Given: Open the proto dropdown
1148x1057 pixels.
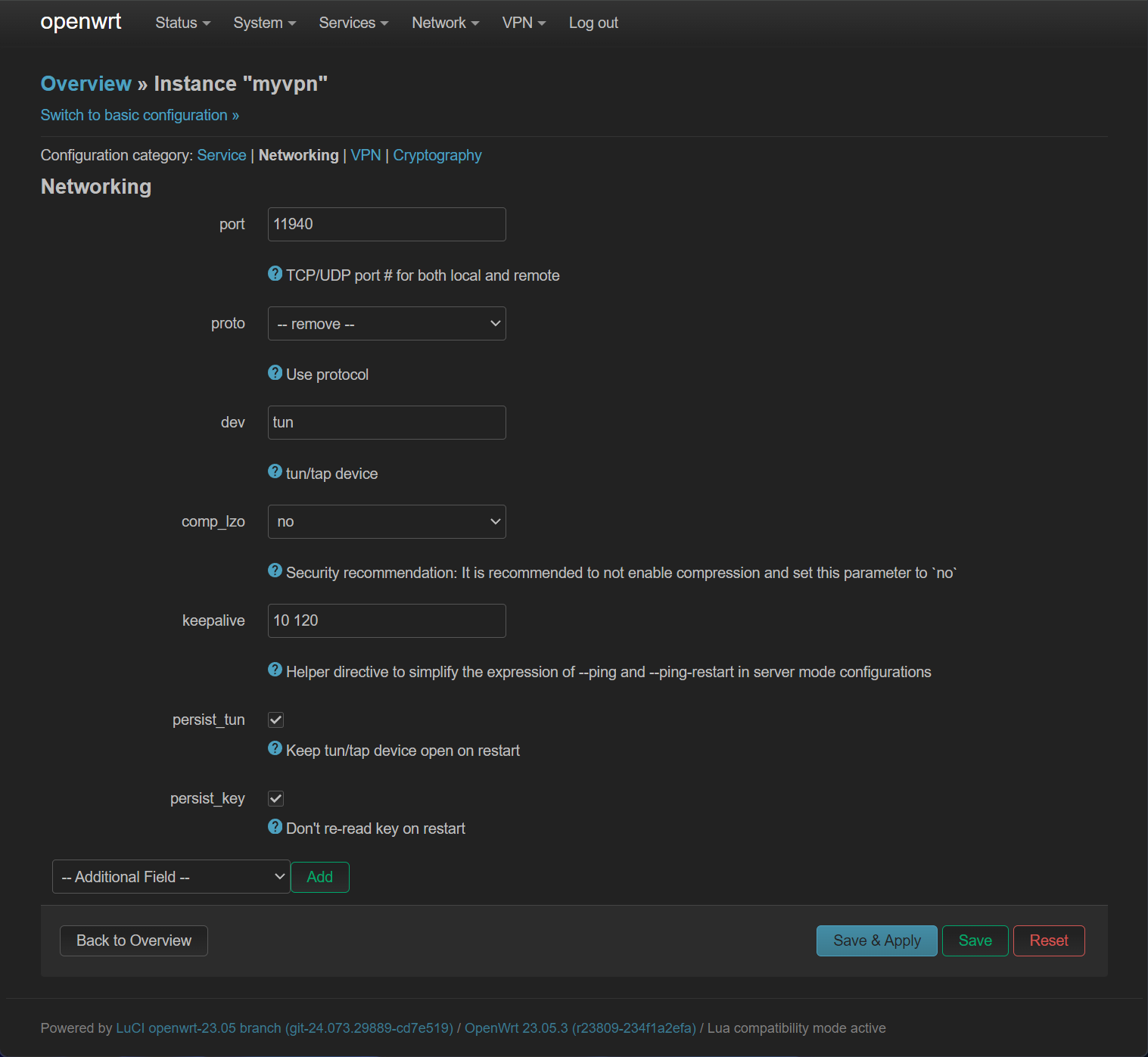Looking at the screenshot, I should coord(387,324).
